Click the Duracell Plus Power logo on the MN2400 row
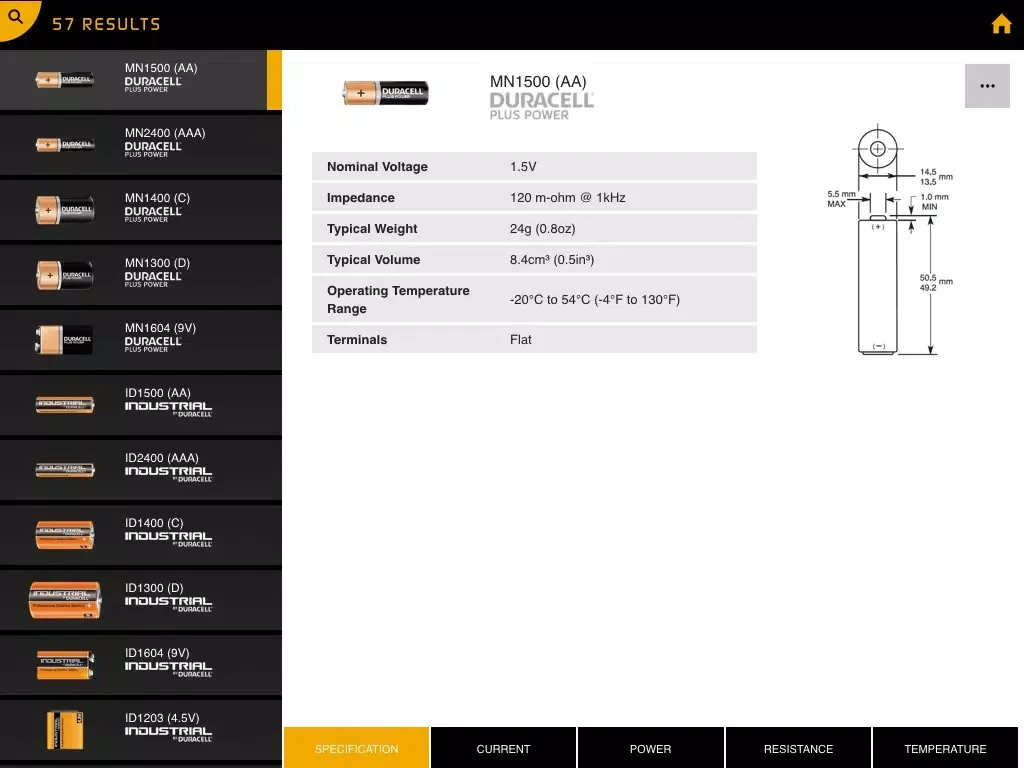The width and height of the screenshot is (1024, 768). click(x=153, y=150)
